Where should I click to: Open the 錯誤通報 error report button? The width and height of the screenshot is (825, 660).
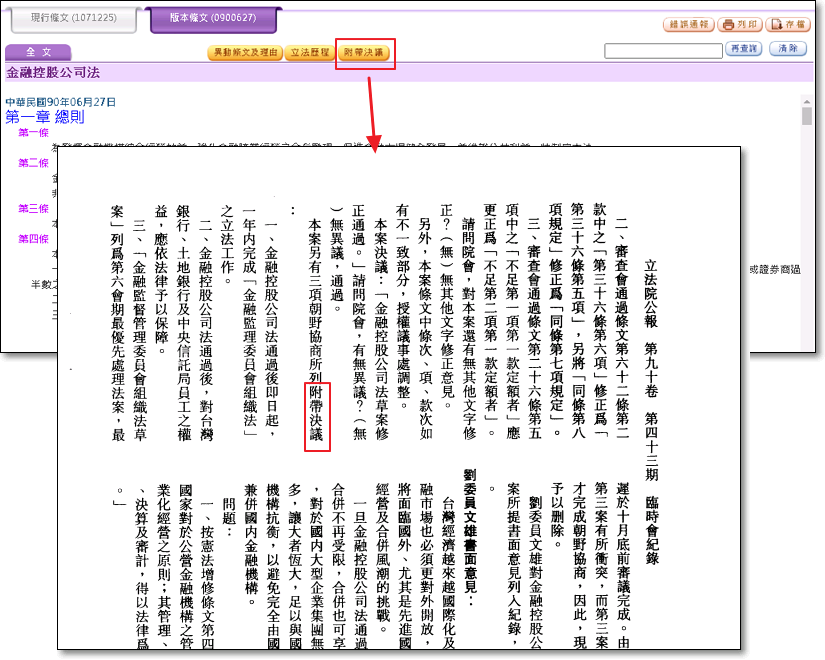[689, 23]
